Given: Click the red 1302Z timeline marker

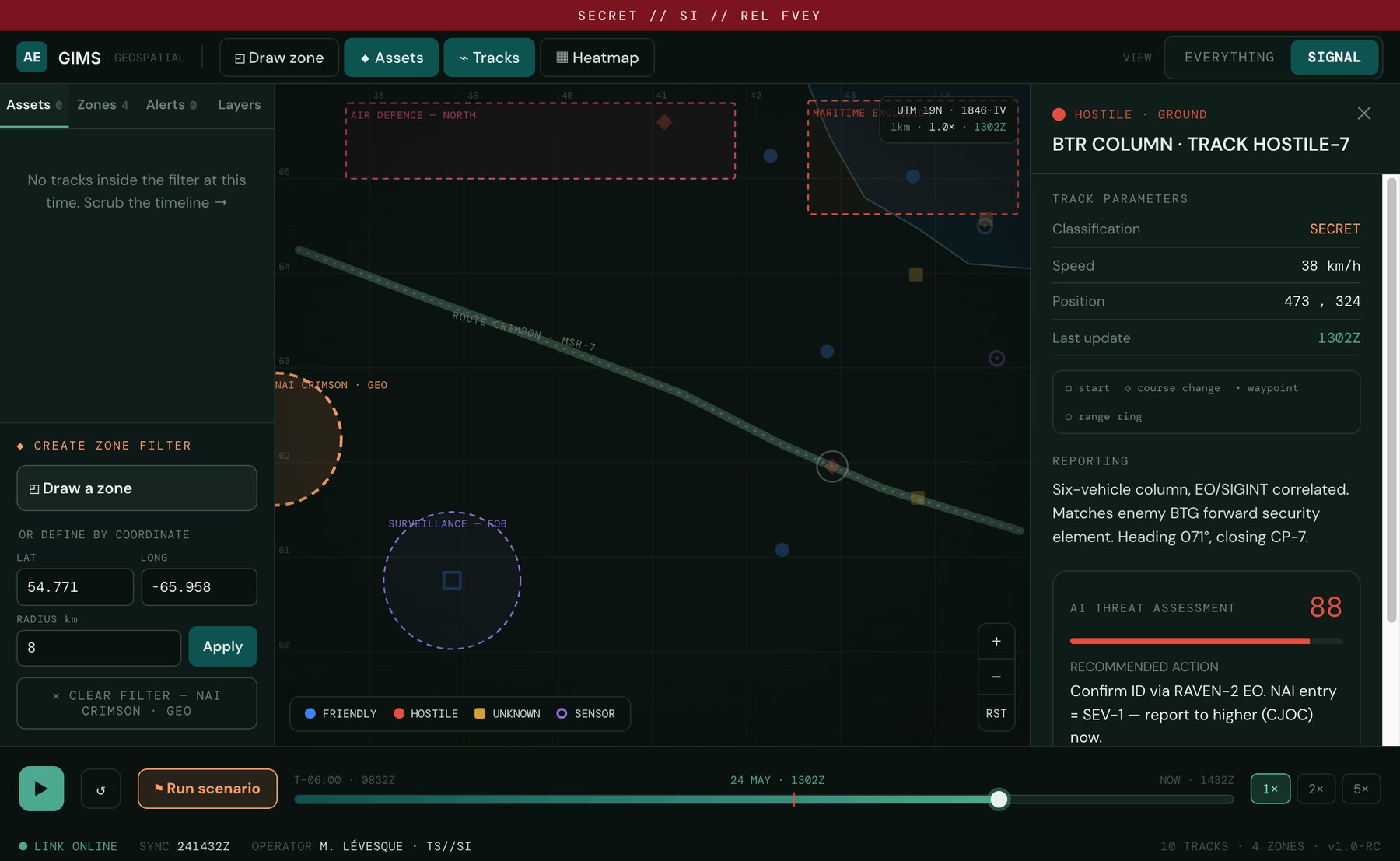Looking at the screenshot, I should (x=793, y=799).
